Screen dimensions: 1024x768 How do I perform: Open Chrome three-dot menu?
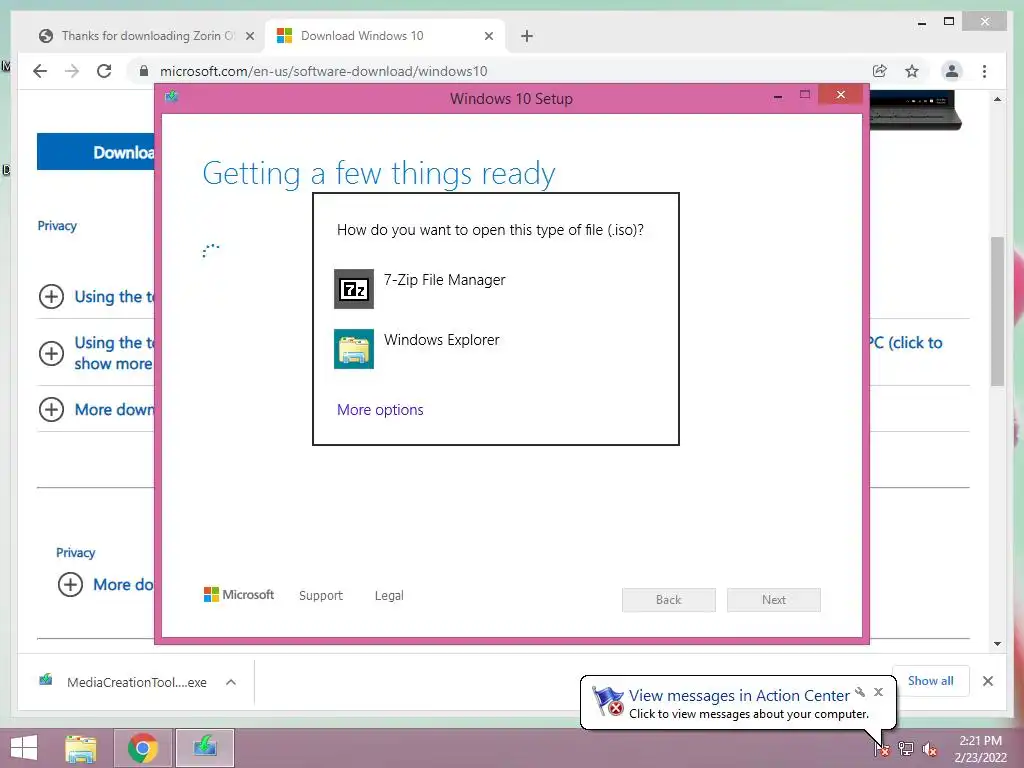coord(984,71)
